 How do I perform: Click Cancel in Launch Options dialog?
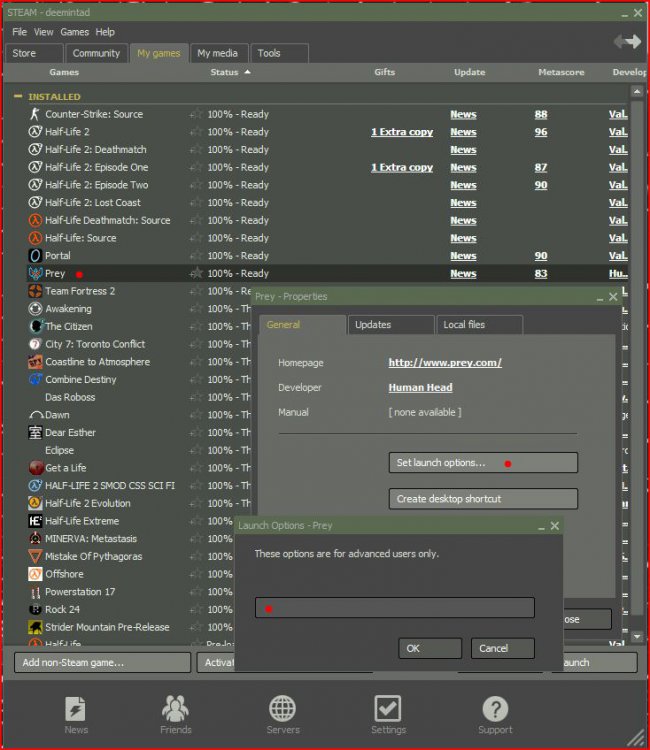coord(503,649)
